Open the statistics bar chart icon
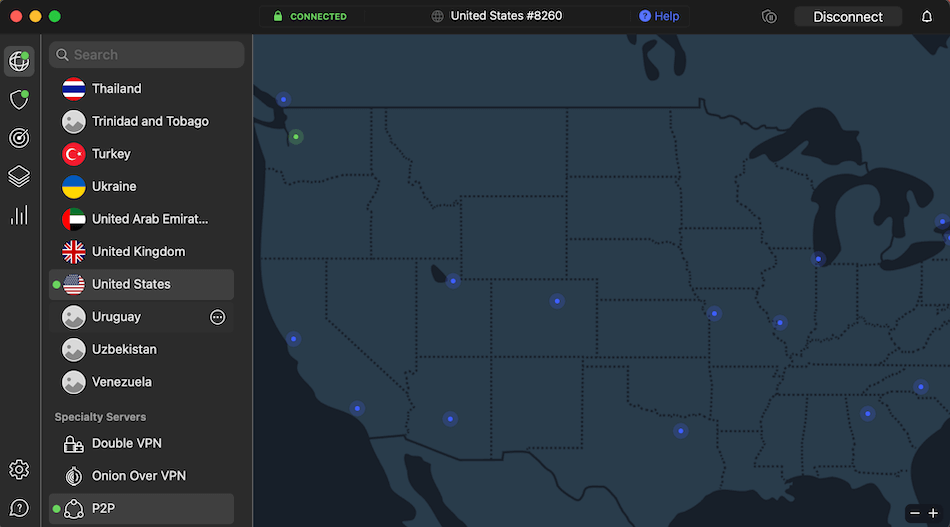 click(x=19, y=215)
